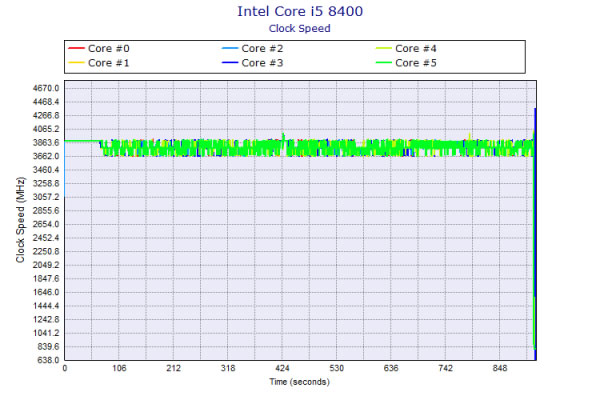Click the 4670.0 y-axis value
The height and width of the screenshot is (400, 600).
coord(46,88)
